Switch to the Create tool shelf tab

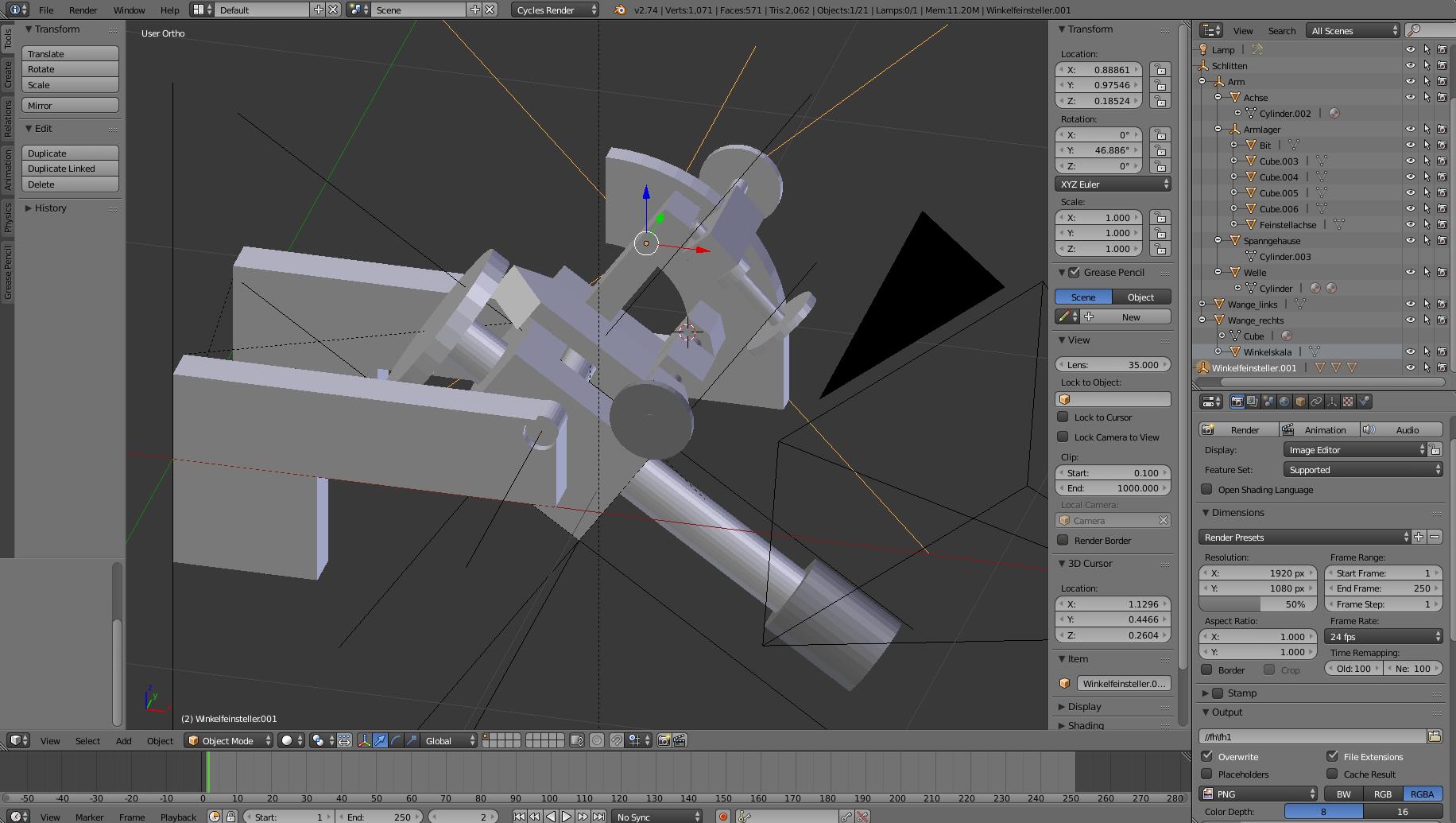pos(8,73)
